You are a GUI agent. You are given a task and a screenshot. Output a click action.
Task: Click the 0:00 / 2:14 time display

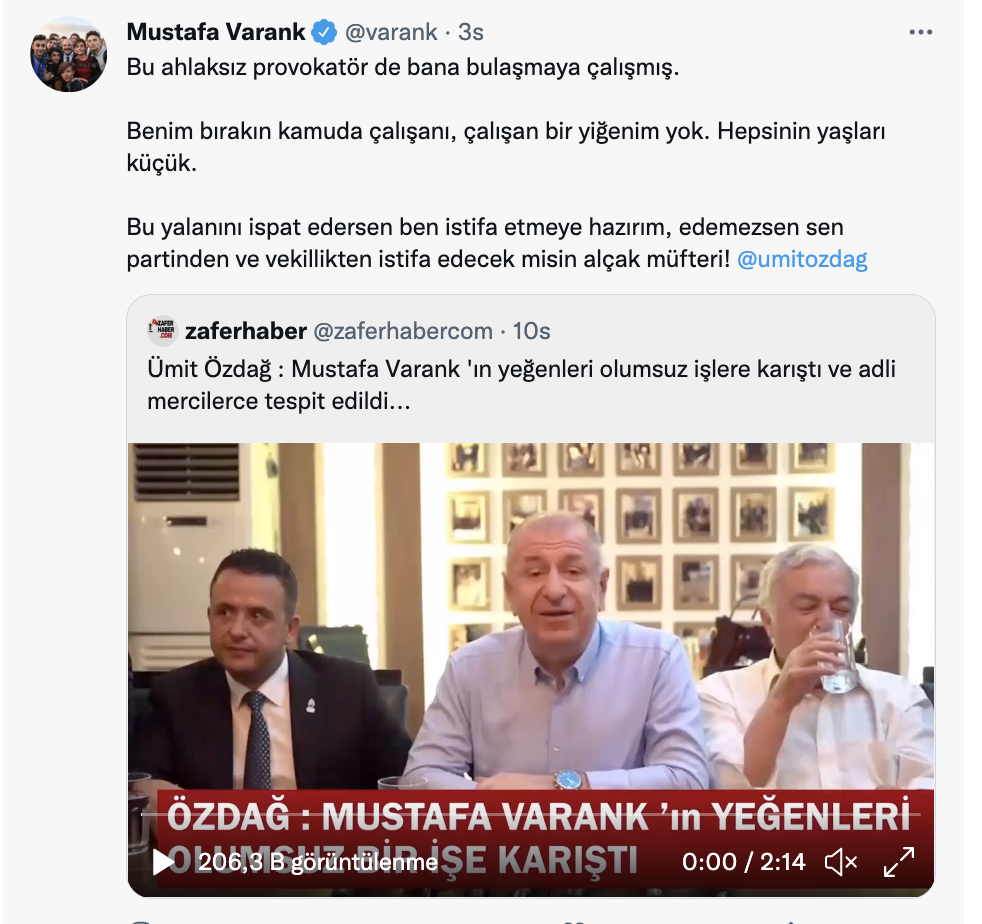click(743, 862)
